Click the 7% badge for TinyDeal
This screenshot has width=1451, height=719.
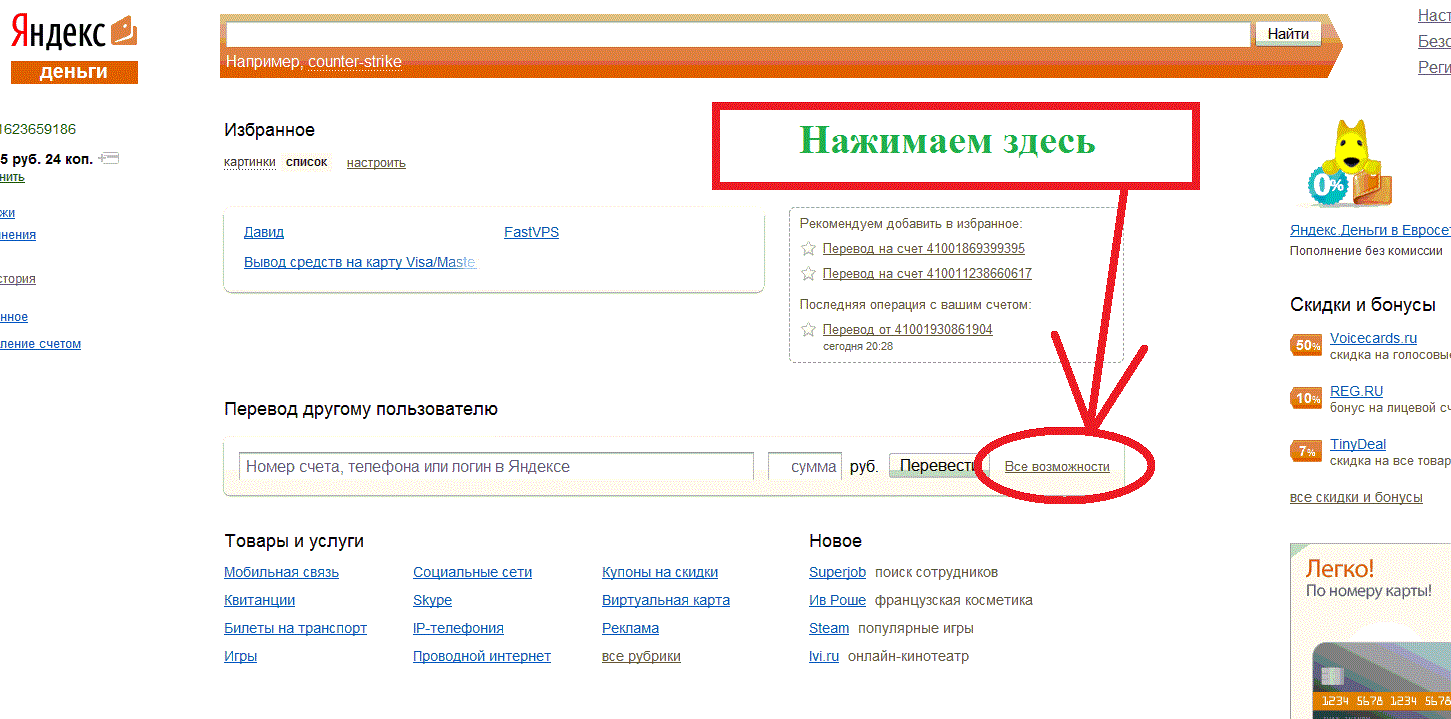1307,451
